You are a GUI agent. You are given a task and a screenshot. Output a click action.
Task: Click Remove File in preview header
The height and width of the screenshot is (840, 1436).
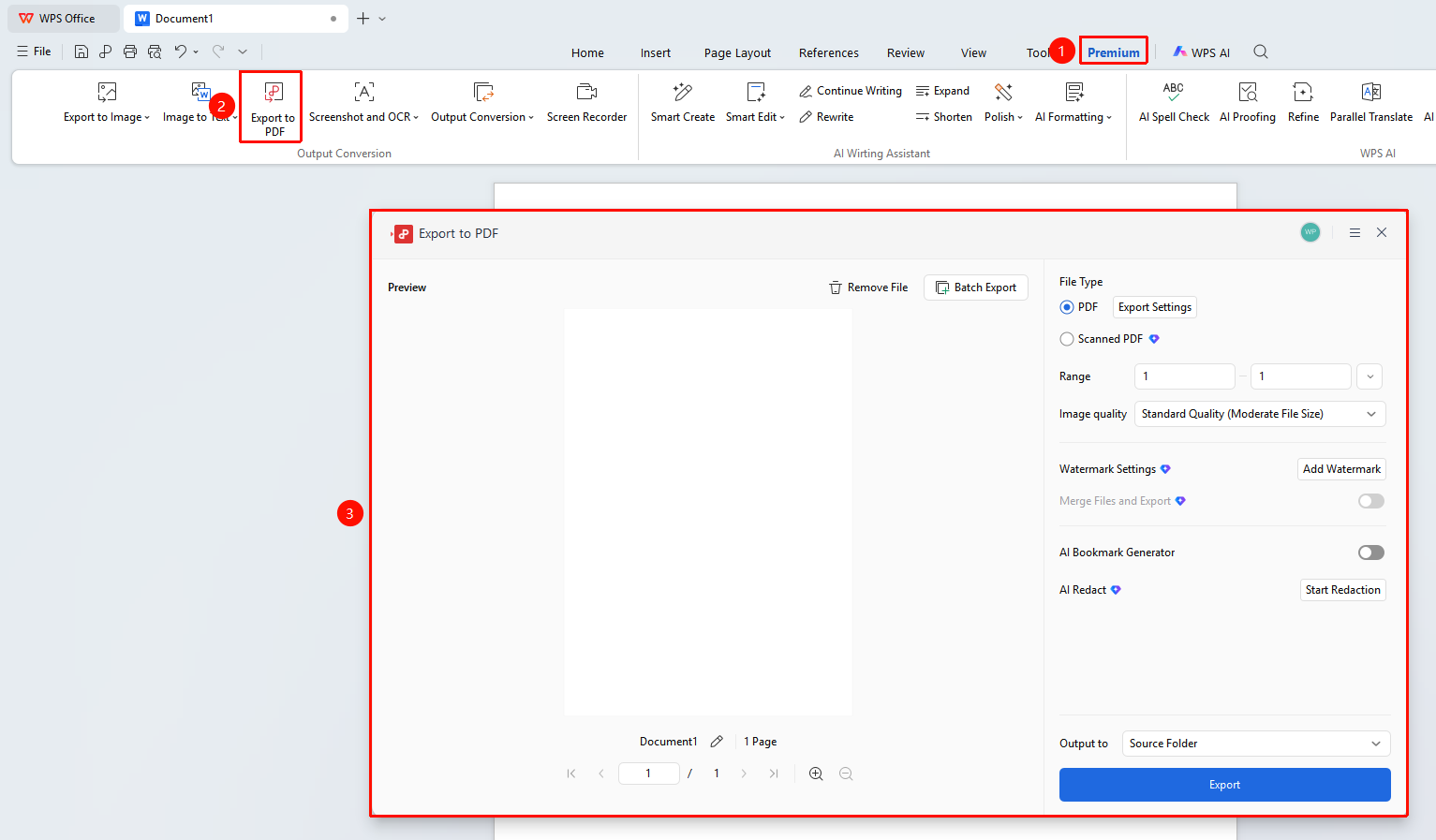[x=868, y=287]
